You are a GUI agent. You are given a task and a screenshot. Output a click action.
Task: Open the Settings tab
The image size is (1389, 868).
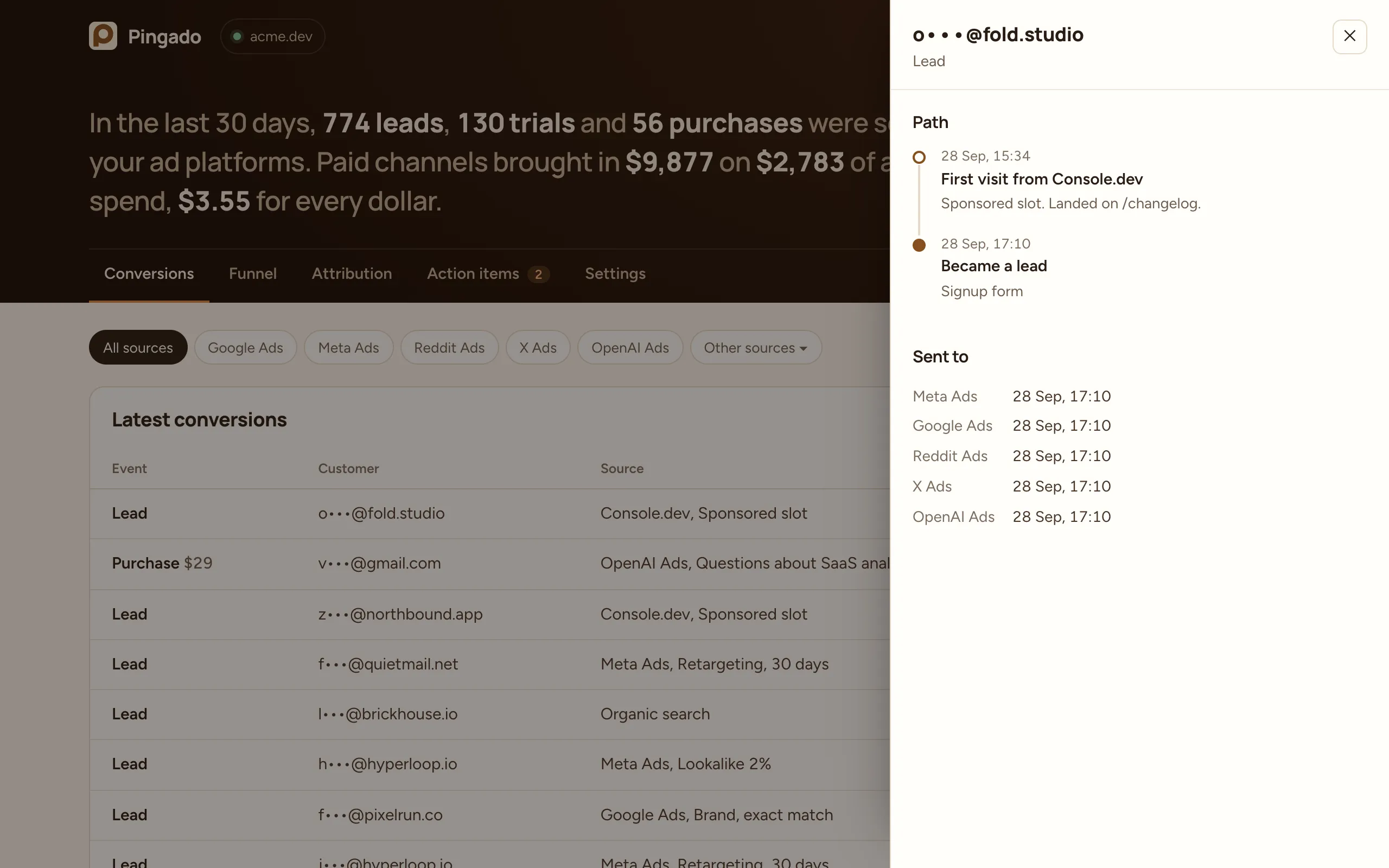[x=615, y=273]
